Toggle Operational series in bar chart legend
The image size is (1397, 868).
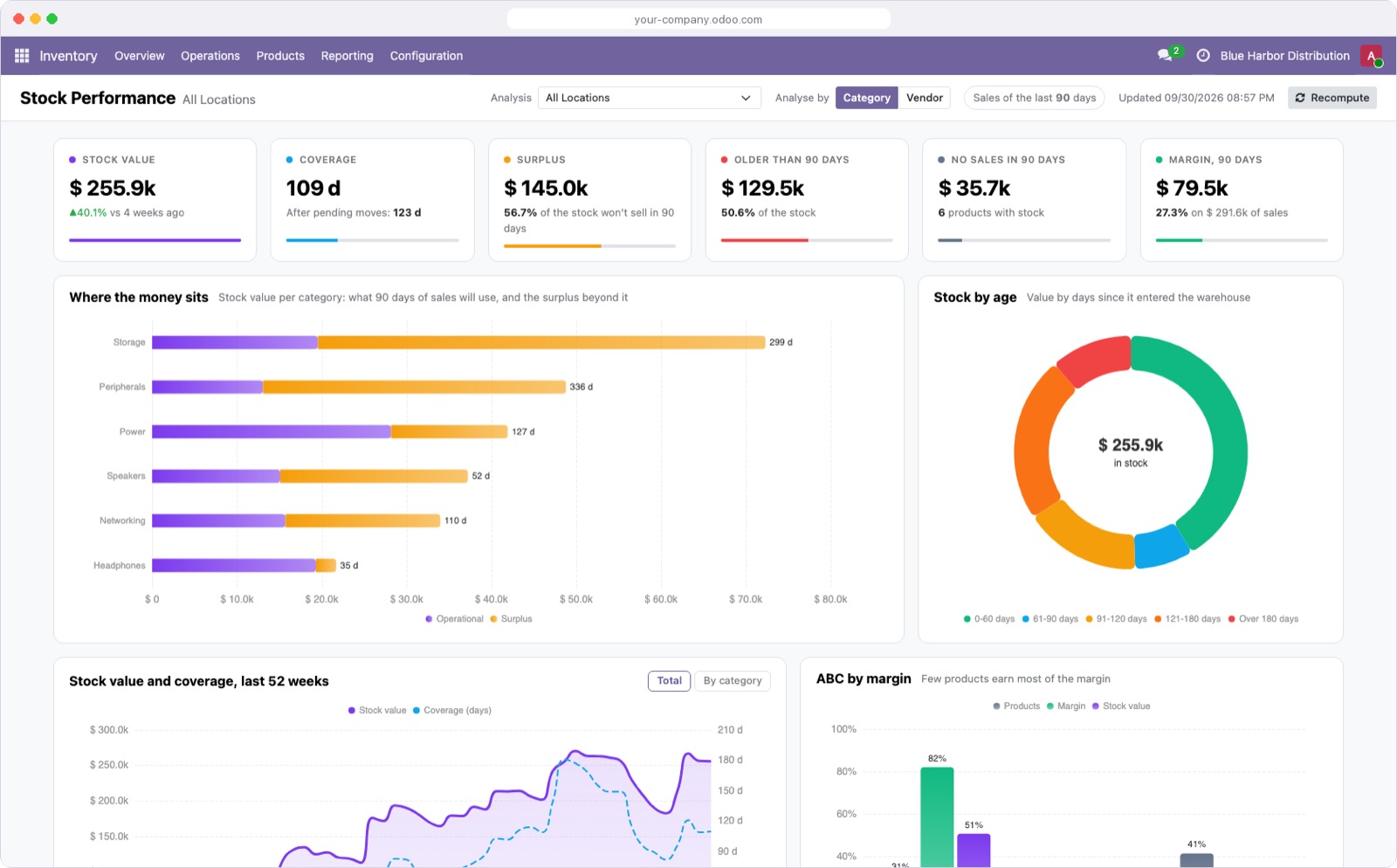tap(454, 619)
